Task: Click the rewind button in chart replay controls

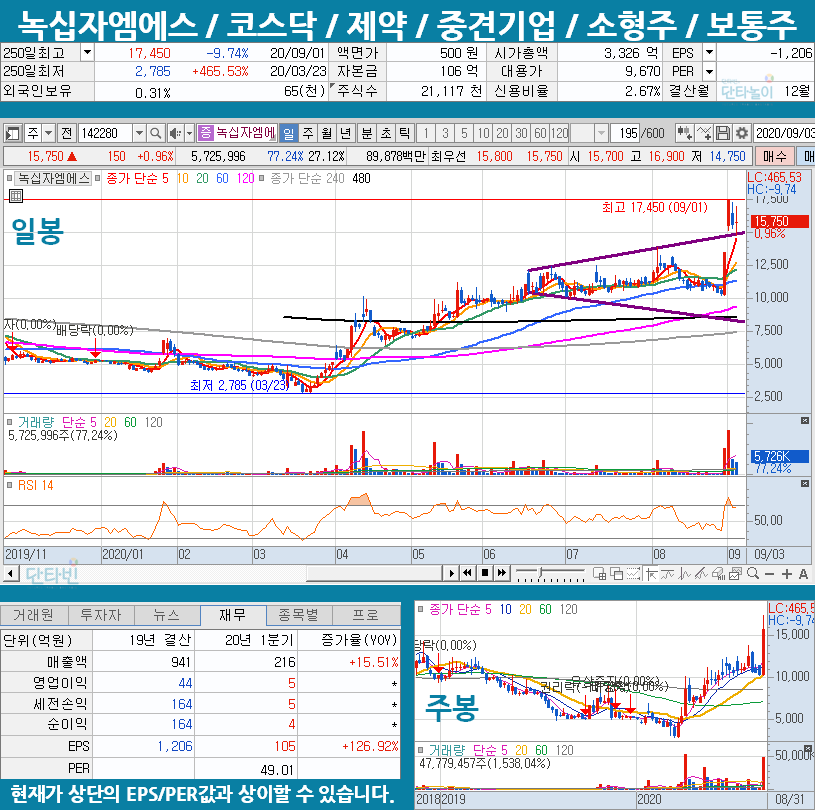Action: [x=467, y=573]
